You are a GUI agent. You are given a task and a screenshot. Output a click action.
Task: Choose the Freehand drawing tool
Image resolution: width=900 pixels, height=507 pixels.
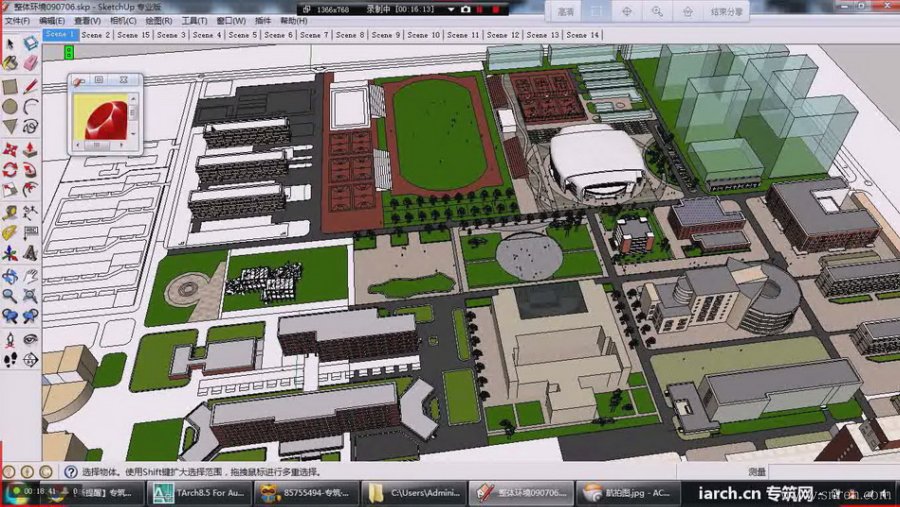click(30, 126)
